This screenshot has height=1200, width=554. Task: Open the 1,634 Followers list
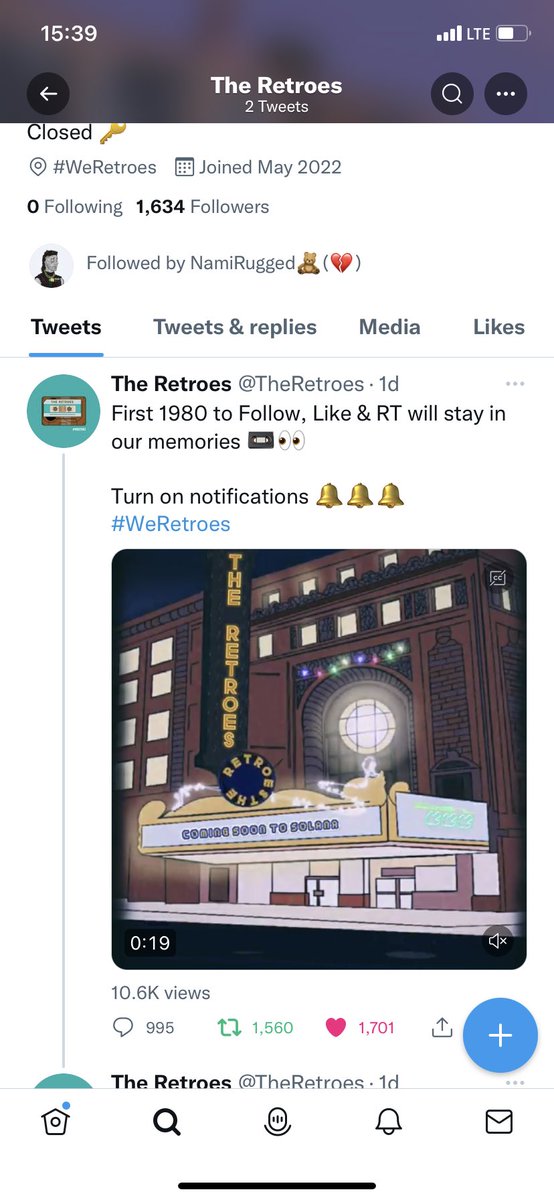point(203,207)
